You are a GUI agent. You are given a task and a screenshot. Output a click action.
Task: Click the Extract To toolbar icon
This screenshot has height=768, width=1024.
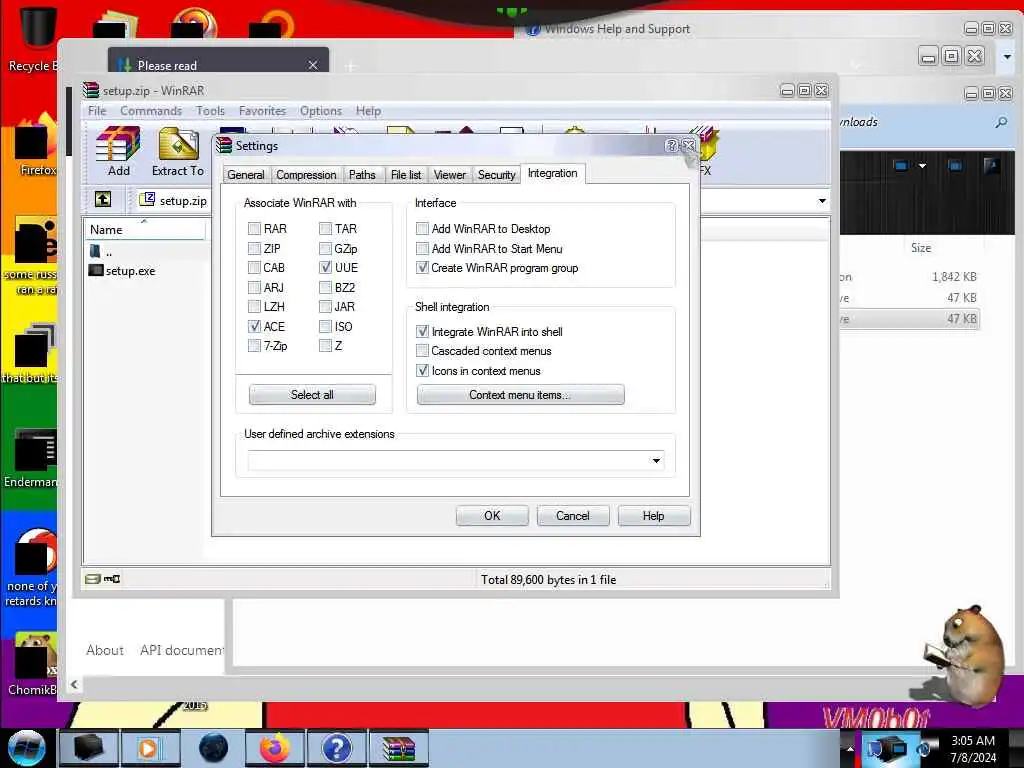point(178,152)
